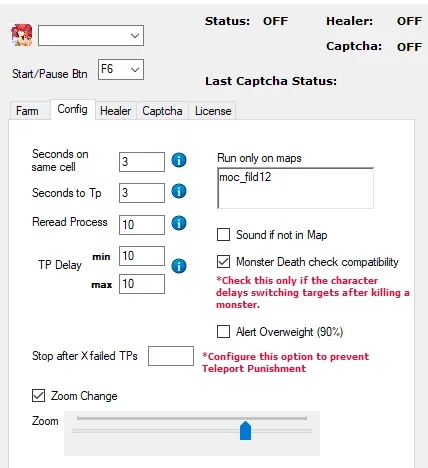Enable Sound if not in Map checkbox
428x468 pixels.
click(x=223, y=234)
